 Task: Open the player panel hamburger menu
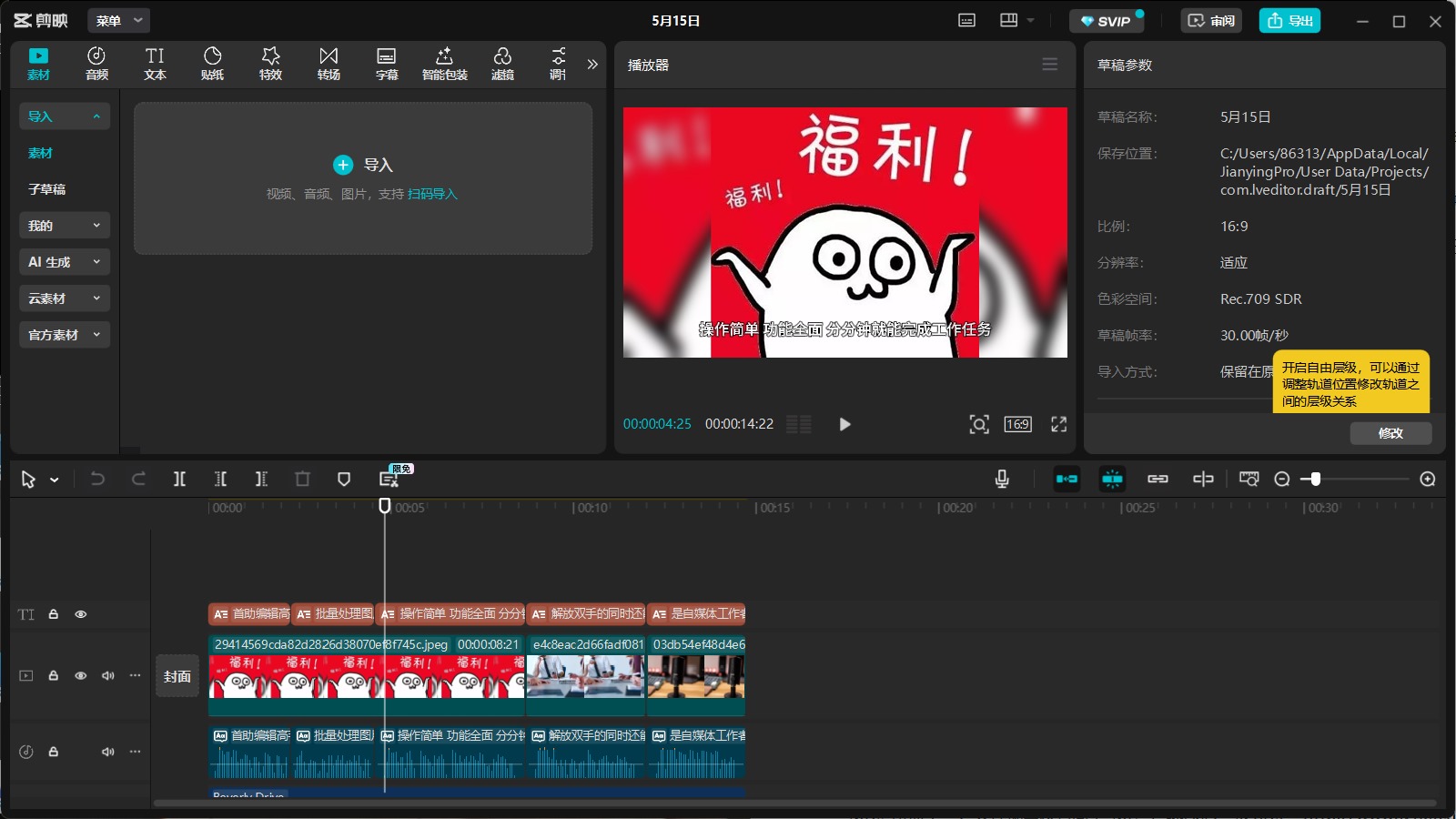coord(1050,65)
